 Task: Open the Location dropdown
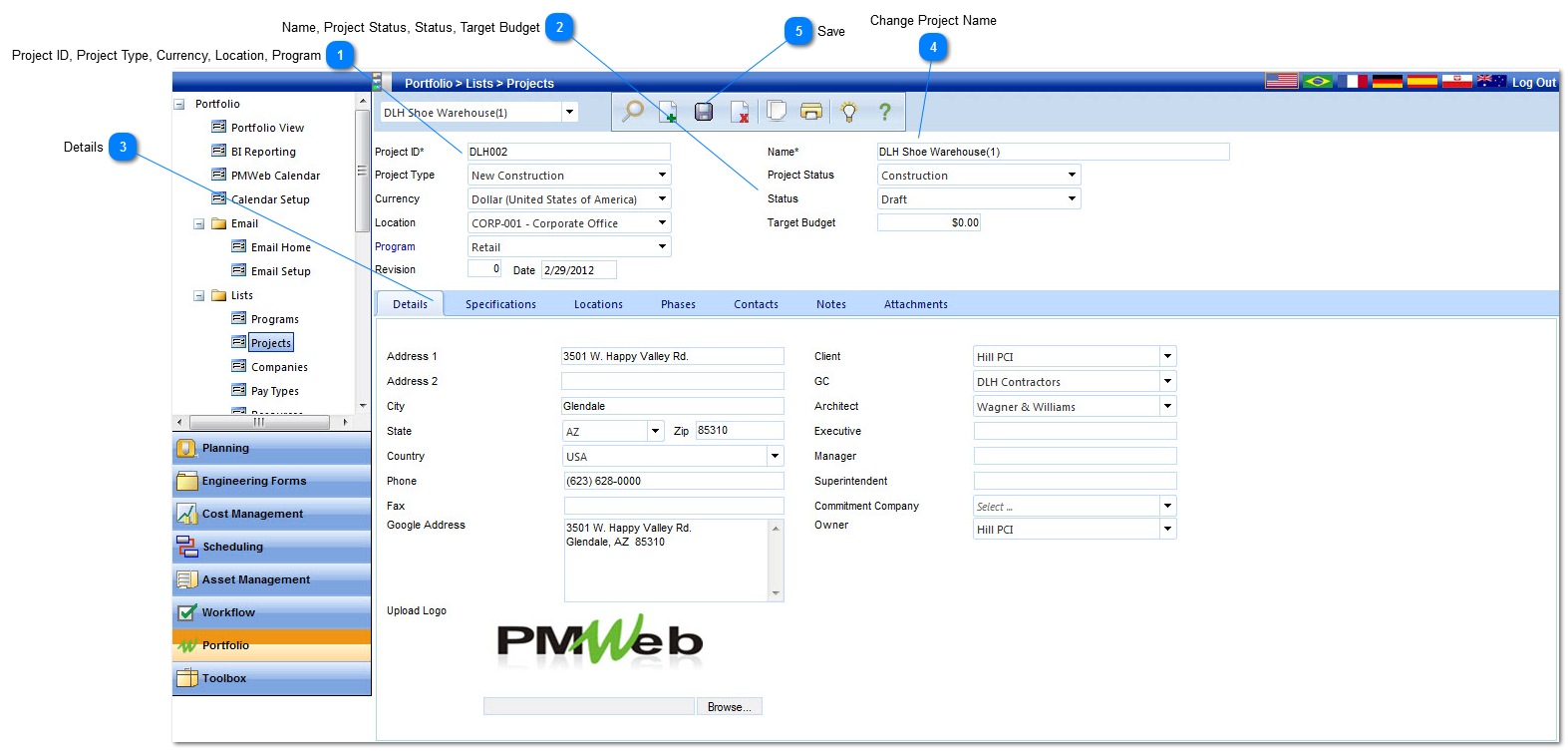pos(662,222)
